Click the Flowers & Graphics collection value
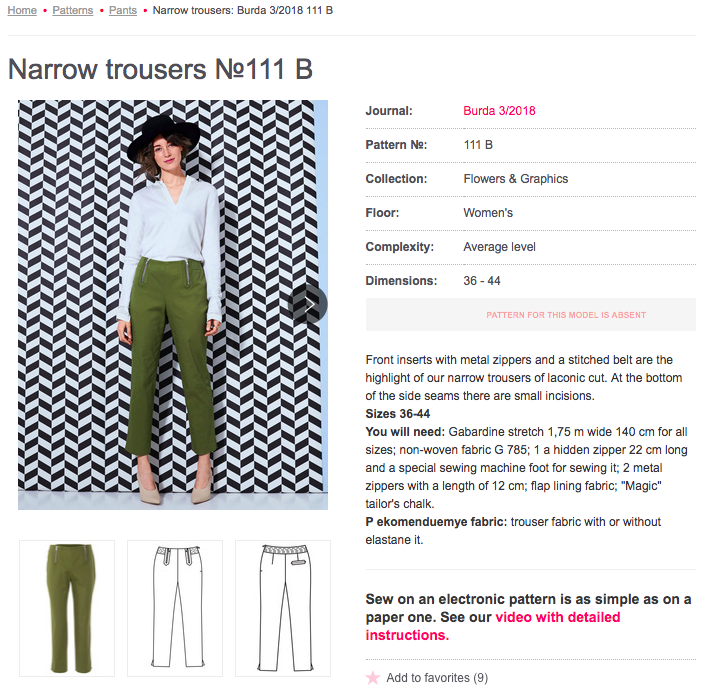The width and height of the screenshot is (708, 691). (x=516, y=179)
